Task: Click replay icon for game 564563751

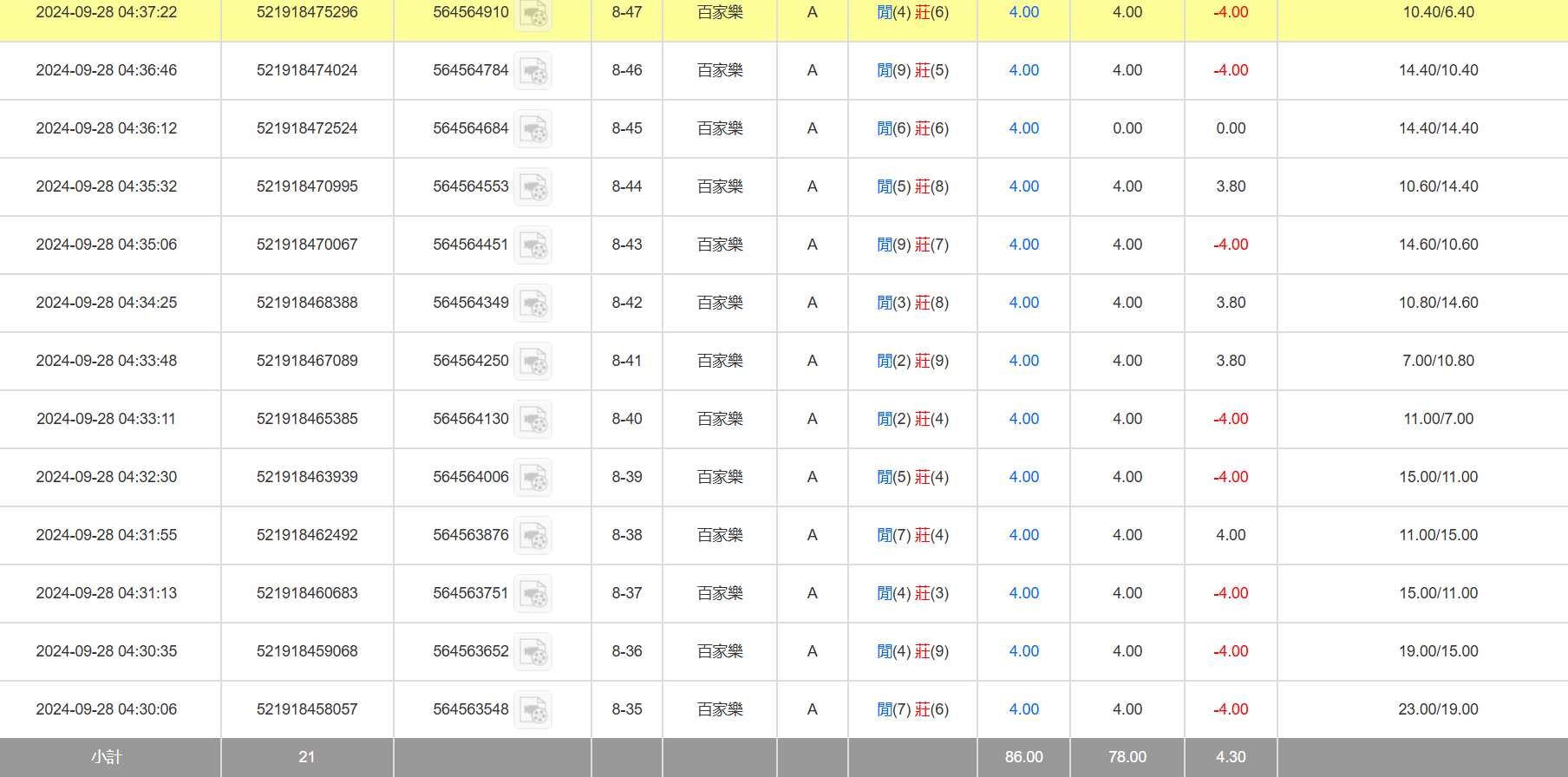Action: click(532, 594)
